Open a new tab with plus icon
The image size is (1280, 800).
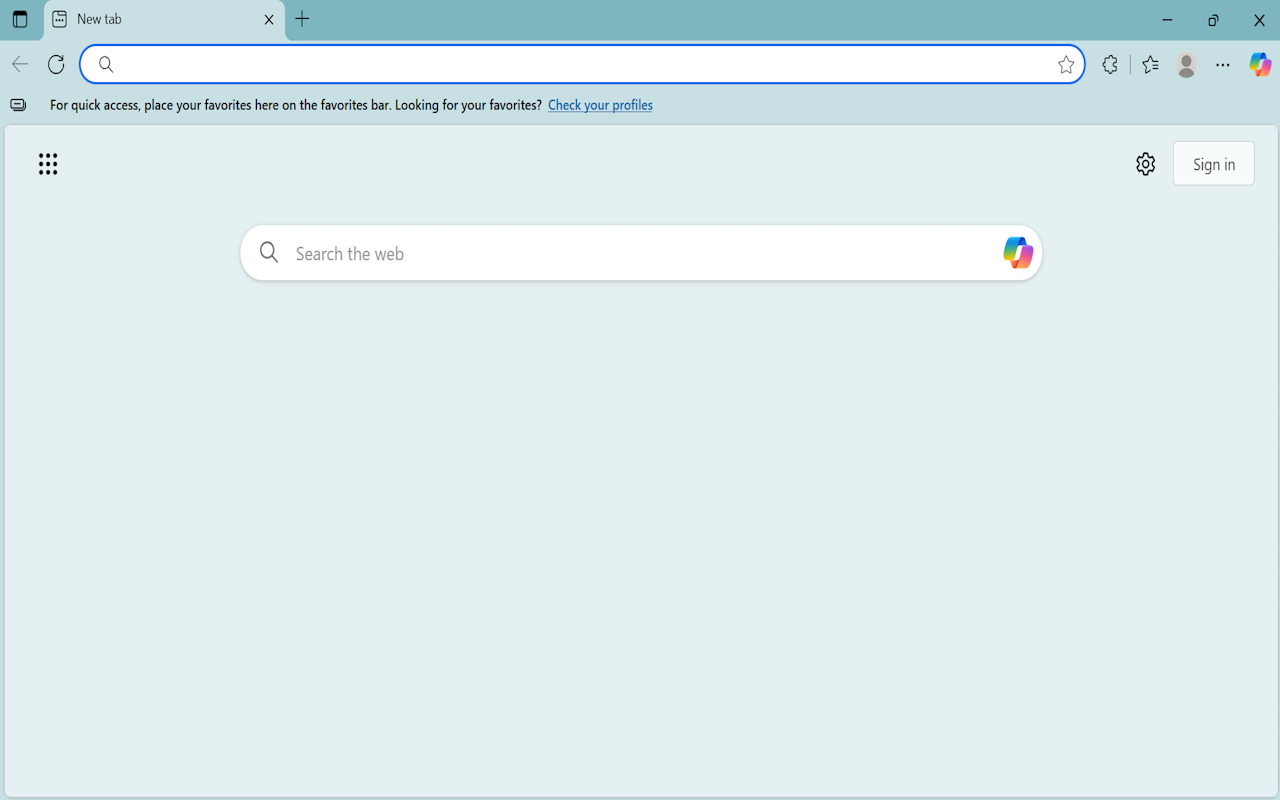click(x=302, y=19)
